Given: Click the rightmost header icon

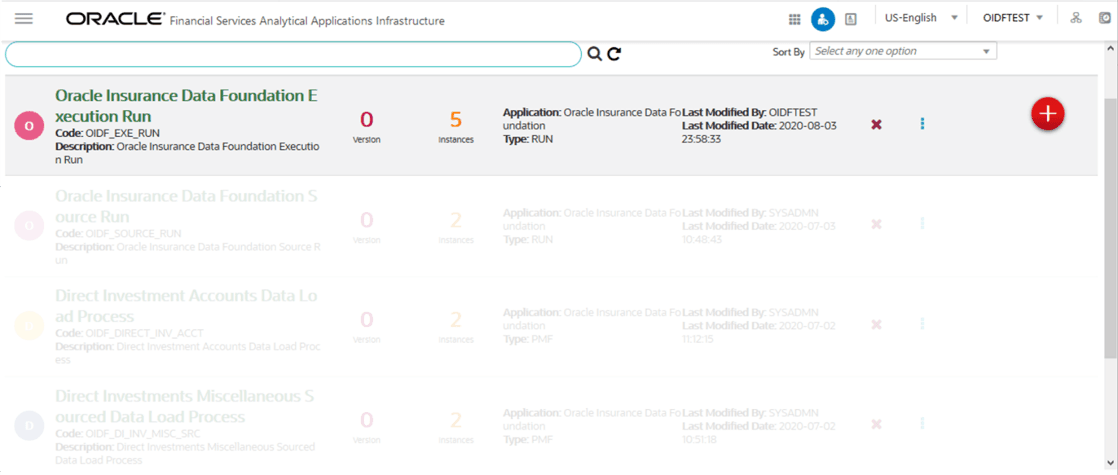Looking at the screenshot, I should tap(1106, 19).
